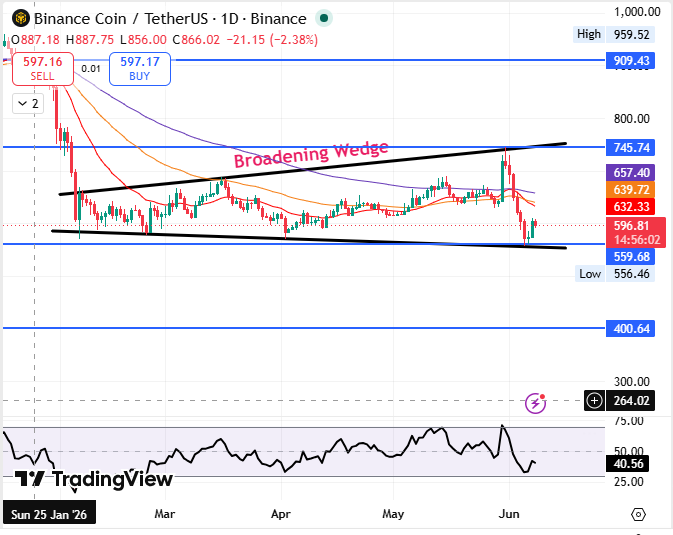Click the Jun label on time axis
The height and width of the screenshot is (535, 673).
point(509,514)
